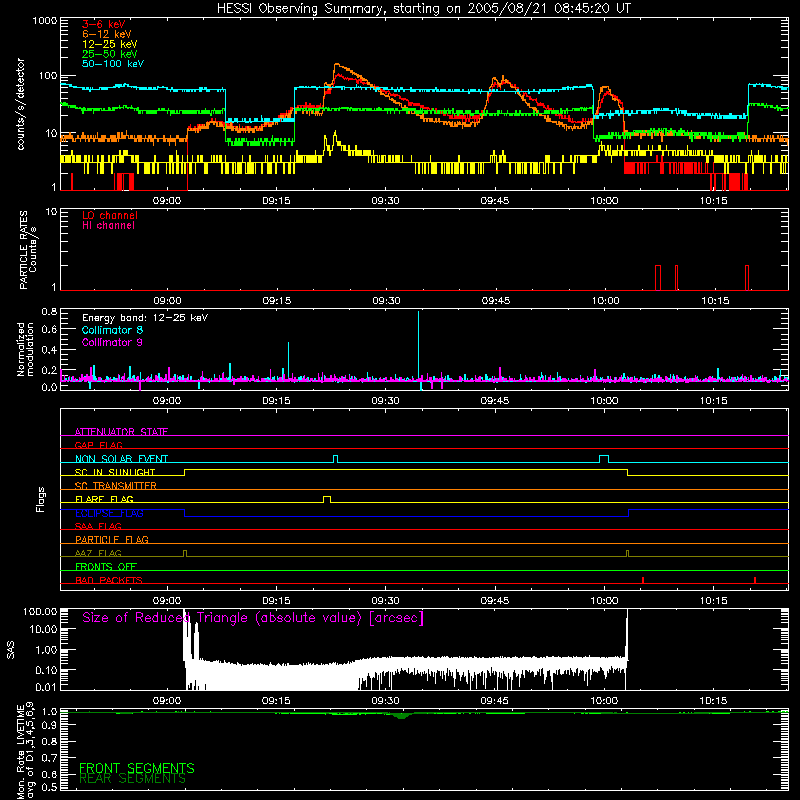Click the yellow FLARE FLAG pulse near 09:22
Viewport: 800px width, 800px height.
(x=327, y=499)
